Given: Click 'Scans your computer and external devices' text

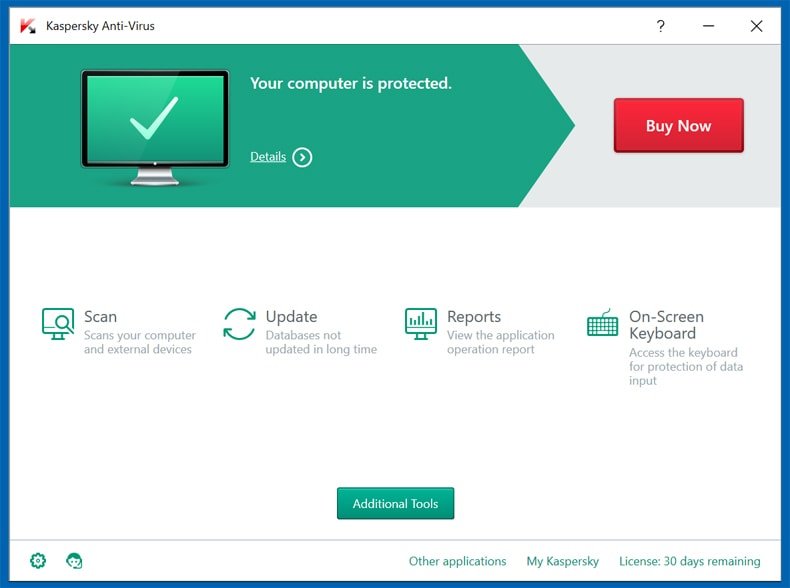Looking at the screenshot, I should tap(140, 342).
